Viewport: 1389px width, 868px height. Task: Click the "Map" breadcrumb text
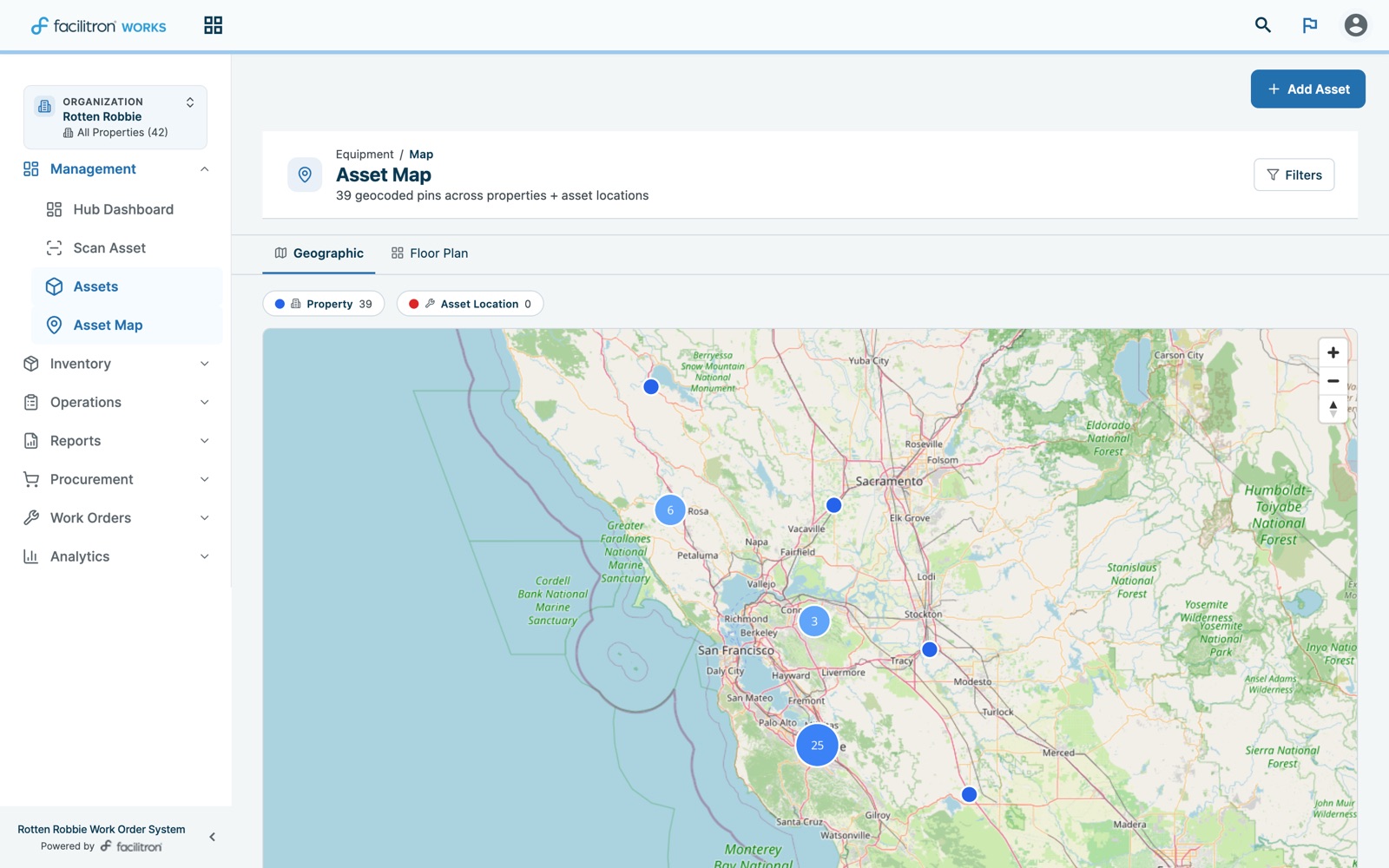(421, 155)
